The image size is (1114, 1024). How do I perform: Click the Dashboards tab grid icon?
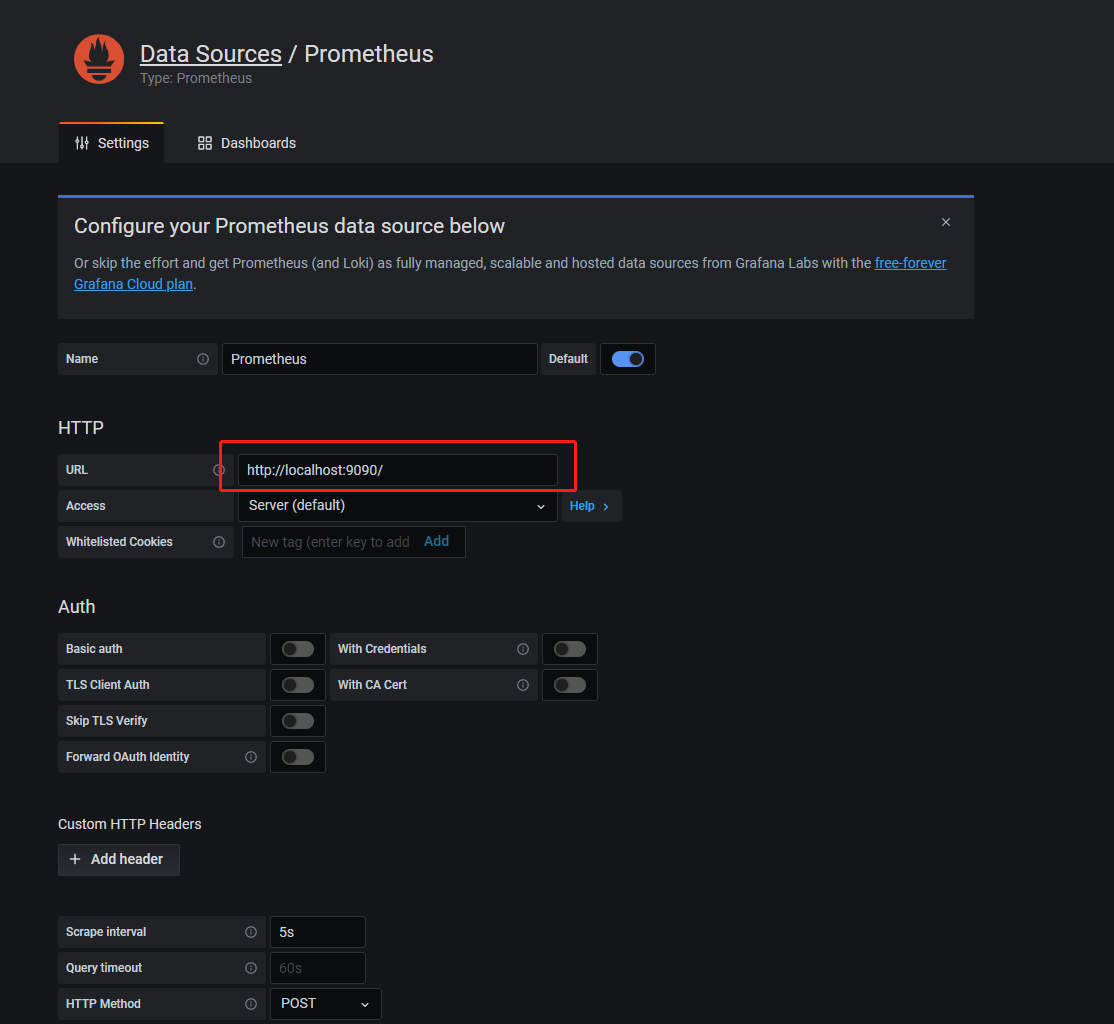coord(205,144)
